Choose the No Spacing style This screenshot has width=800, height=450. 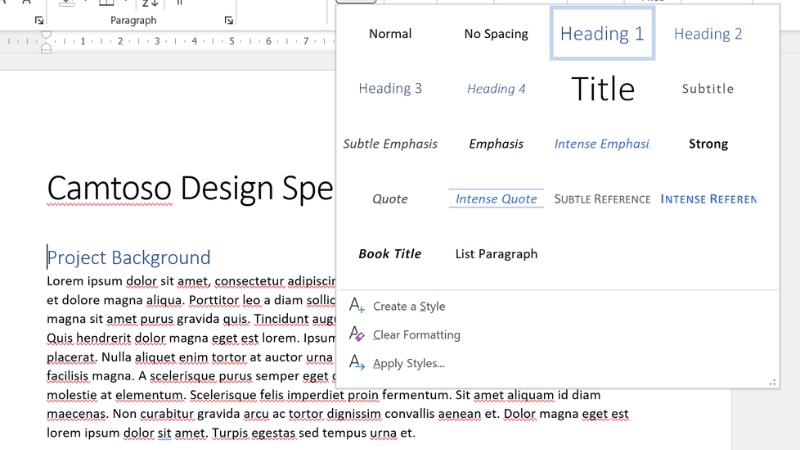[496, 34]
